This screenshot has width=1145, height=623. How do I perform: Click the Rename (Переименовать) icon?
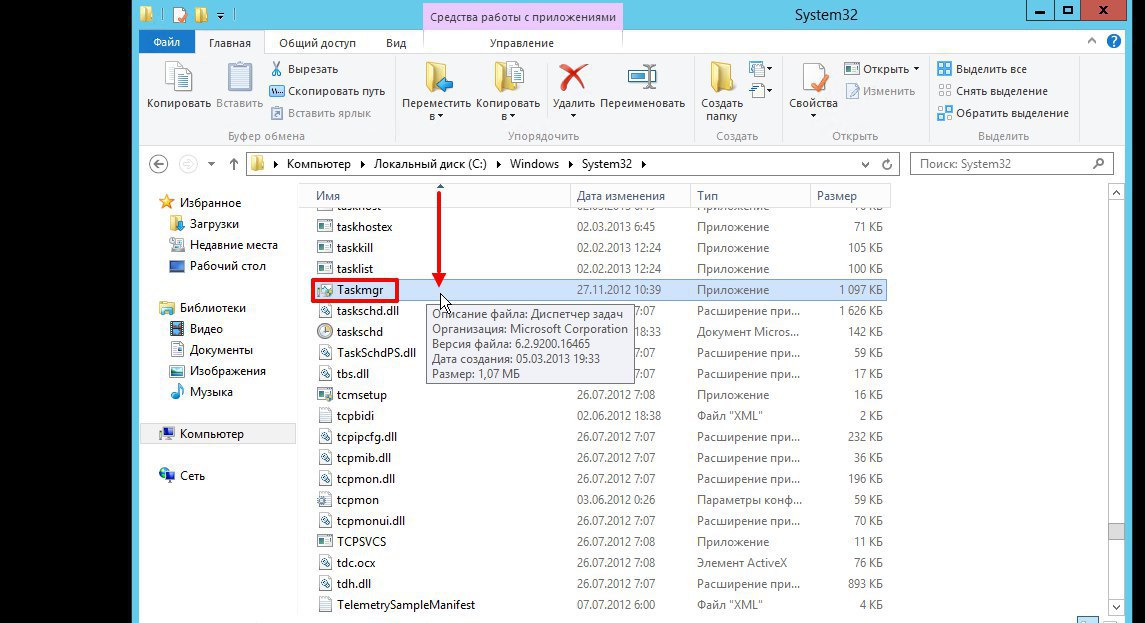pos(642,78)
